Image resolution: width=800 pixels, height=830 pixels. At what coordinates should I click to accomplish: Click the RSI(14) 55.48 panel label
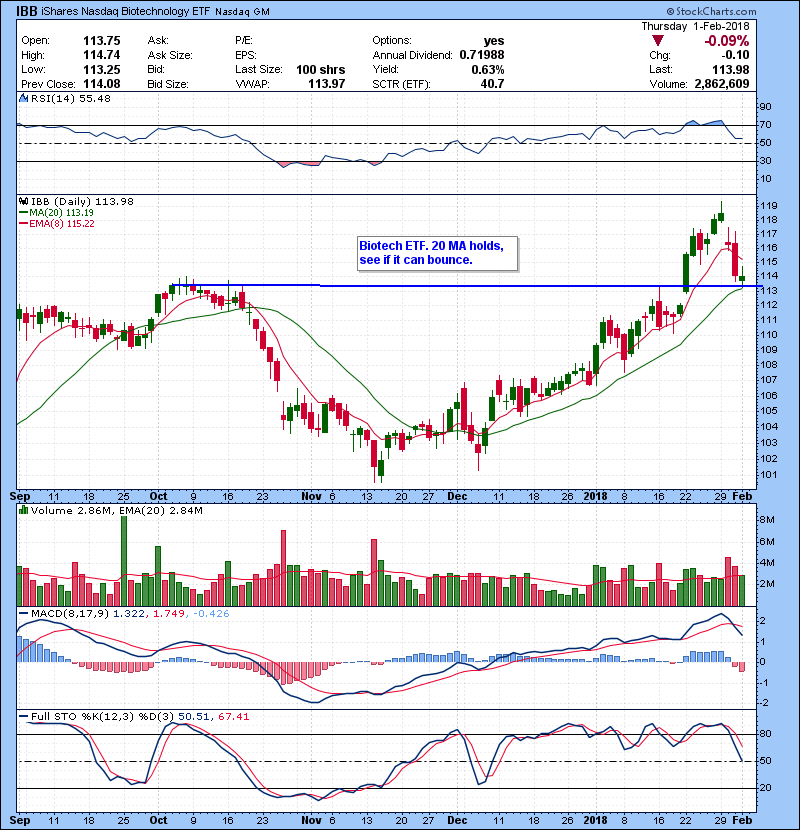[70, 98]
